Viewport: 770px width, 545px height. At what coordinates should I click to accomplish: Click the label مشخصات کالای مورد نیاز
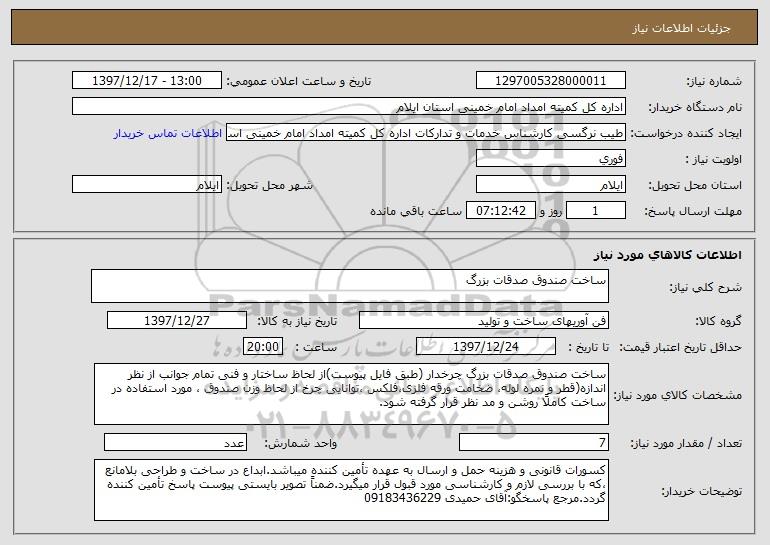678,395
